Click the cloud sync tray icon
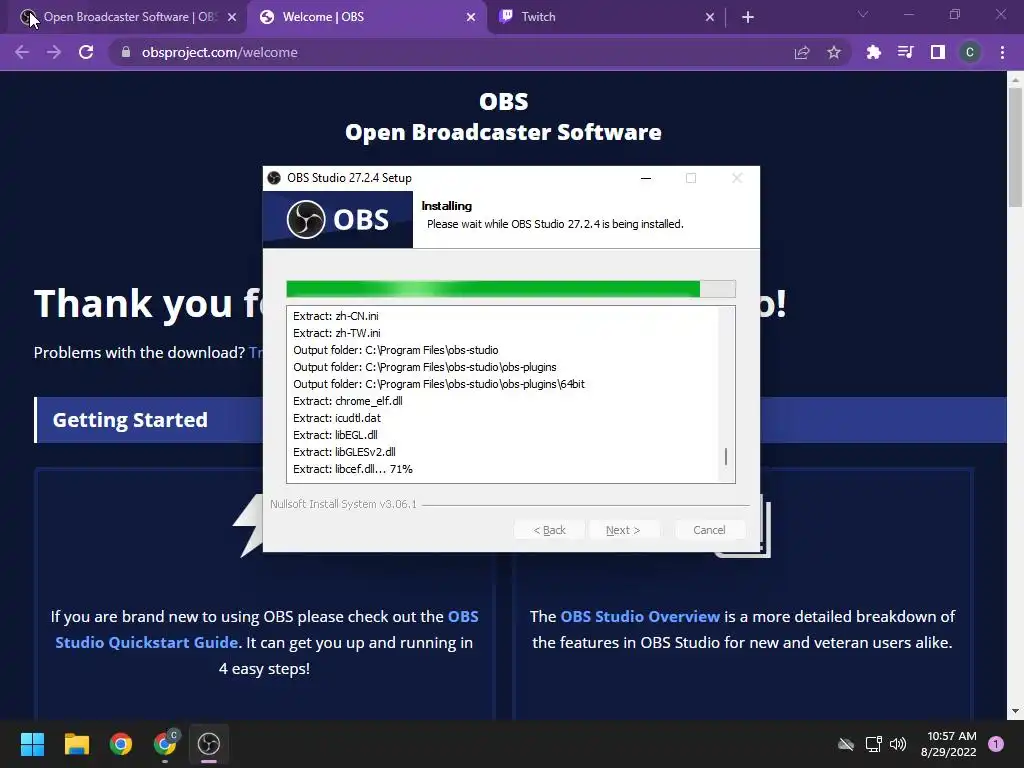The width and height of the screenshot is (1024, 768). pyautogui.click(x=846, y=744)
